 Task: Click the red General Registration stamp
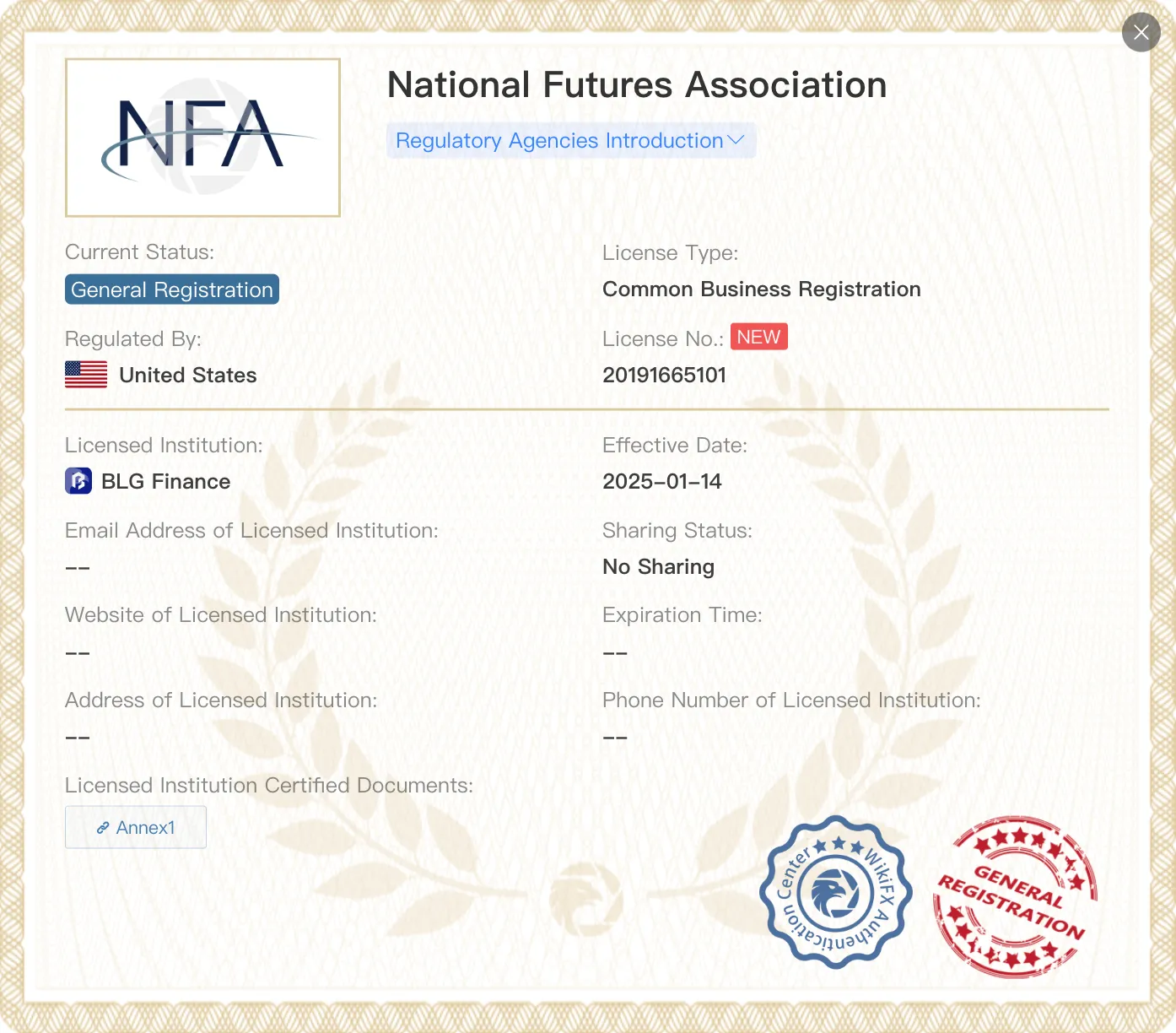[x=1015, y=896]
